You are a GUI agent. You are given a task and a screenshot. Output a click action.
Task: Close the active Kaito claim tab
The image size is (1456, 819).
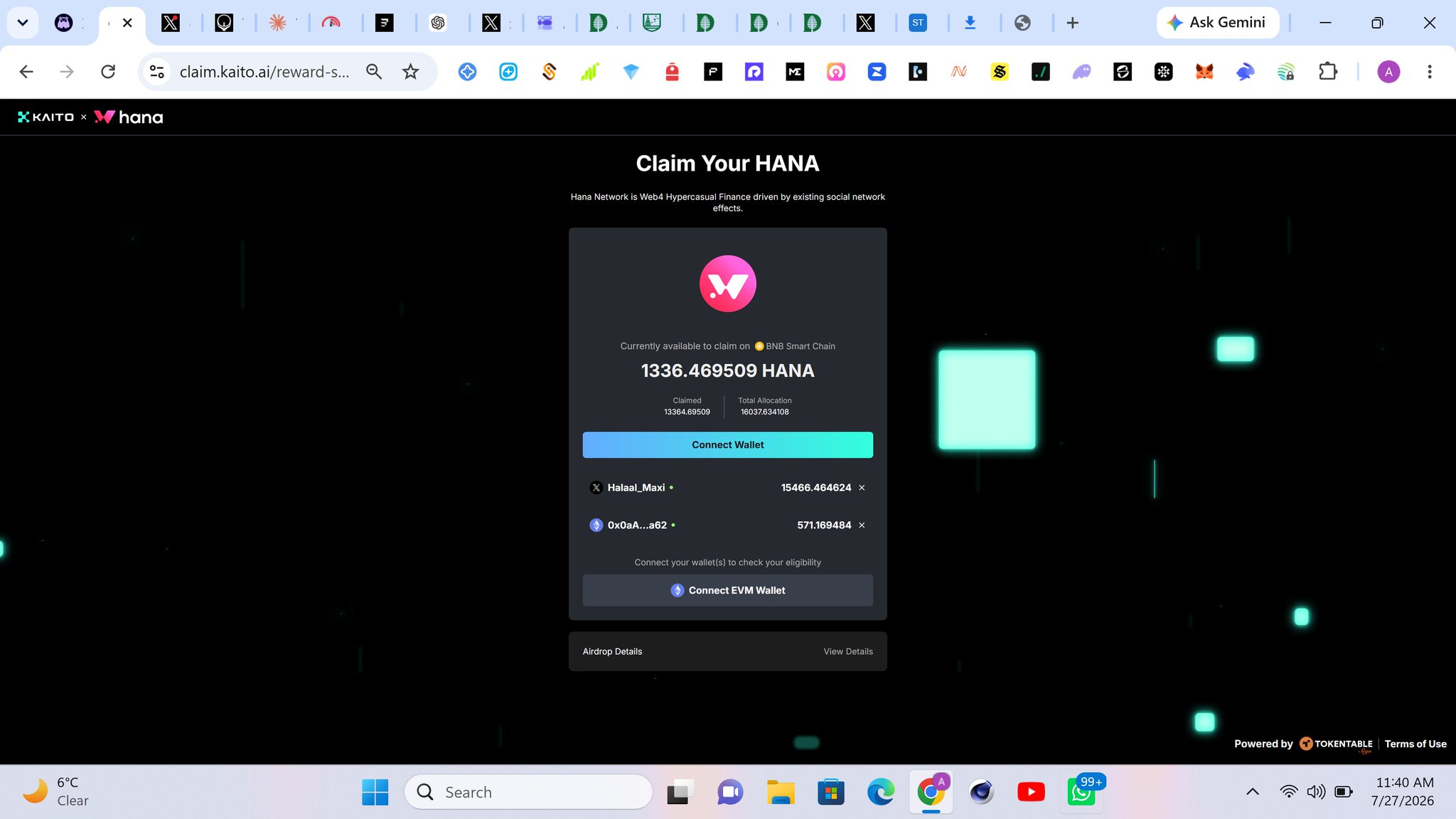pos(127,23)
